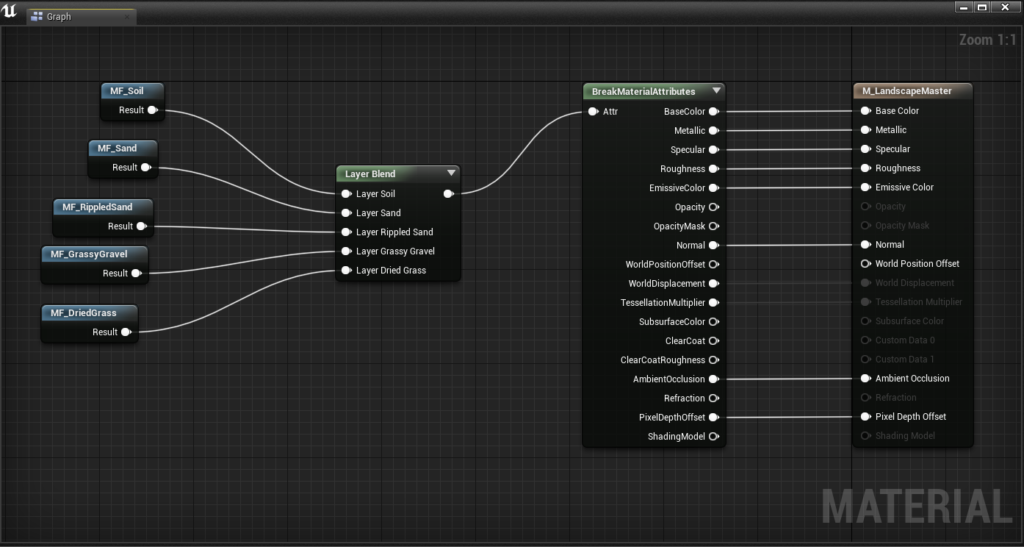Click the OpacityMask output pin
The width and height of the screenshot is (1024, 547).
coord(714,226)
